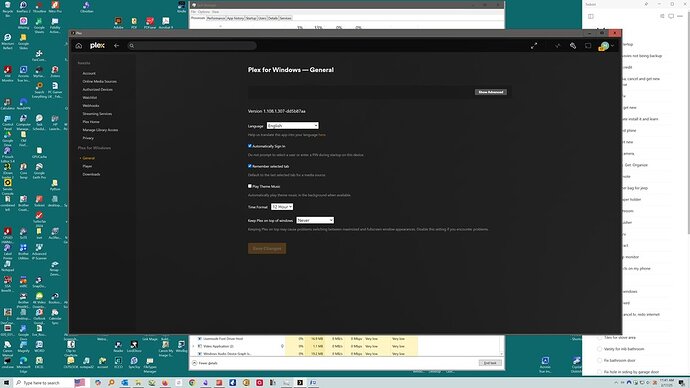Check off 'Vanity for mb bathroom' task

599,349
